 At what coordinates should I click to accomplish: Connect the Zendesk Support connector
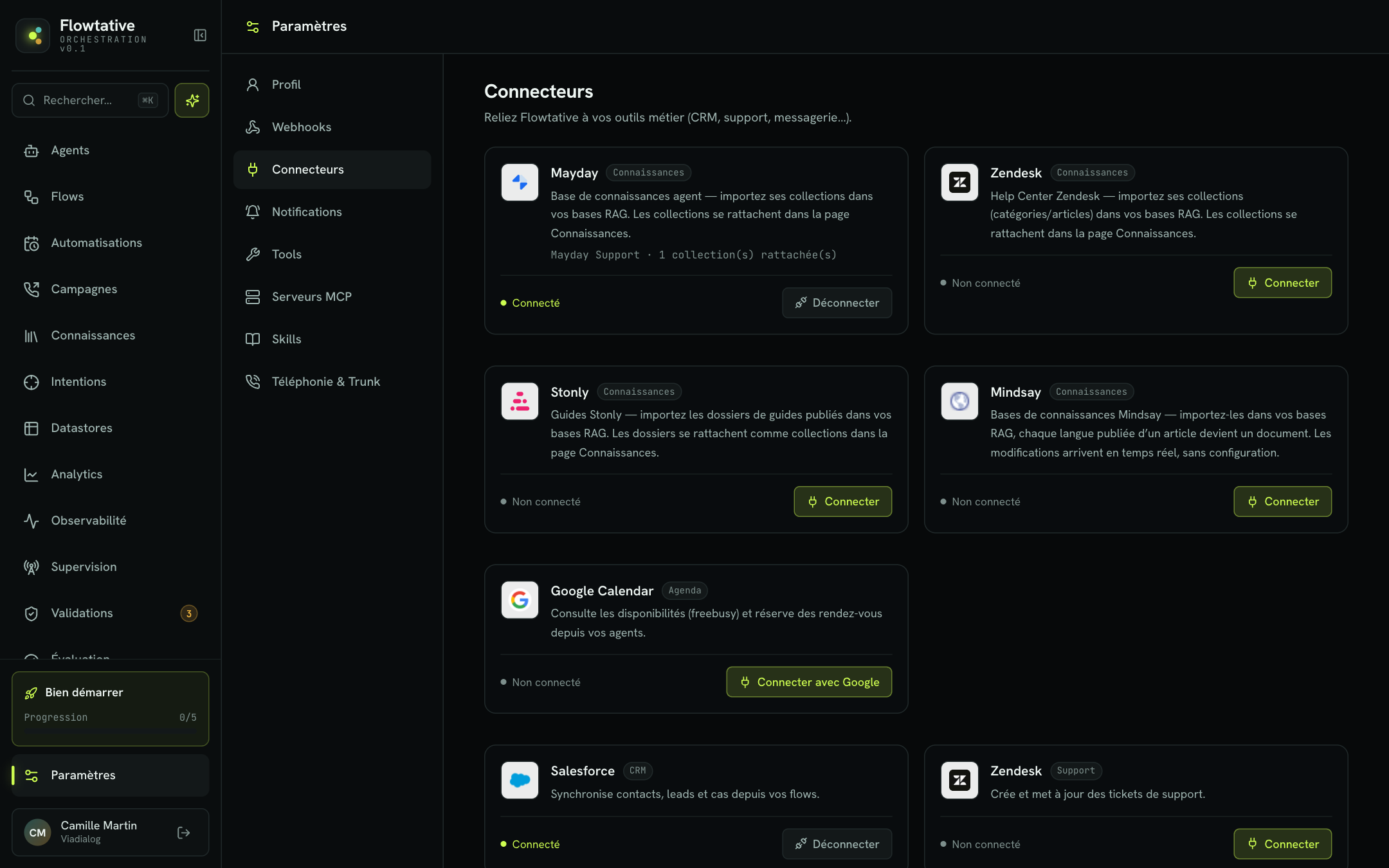(x=1282, y=844)
